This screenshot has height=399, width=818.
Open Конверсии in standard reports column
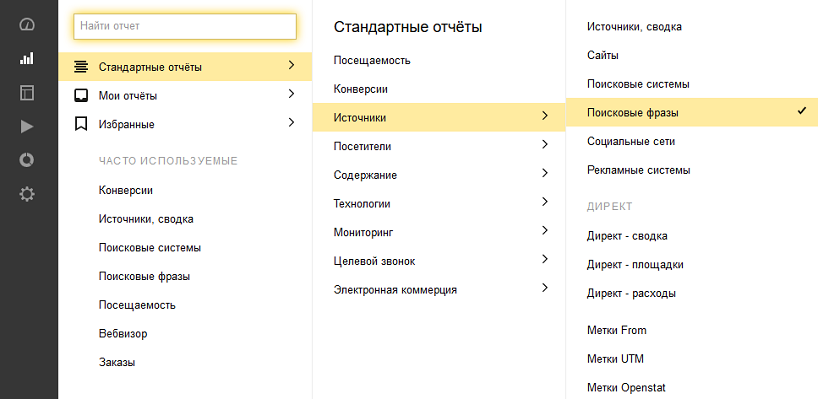point(360,89)
